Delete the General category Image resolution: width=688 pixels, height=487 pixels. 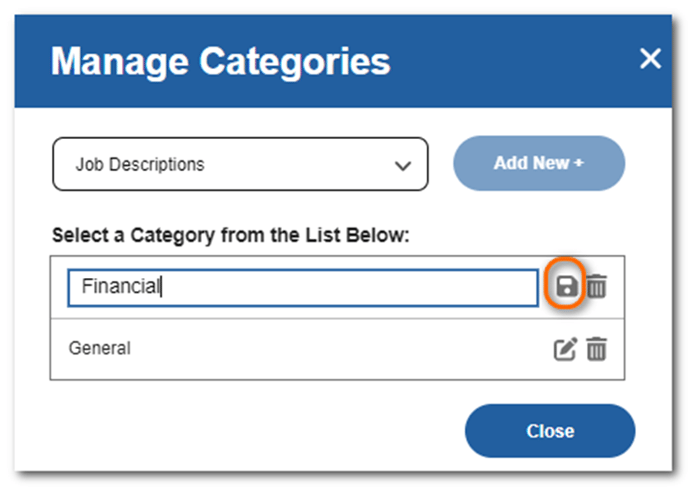[597, 349]
